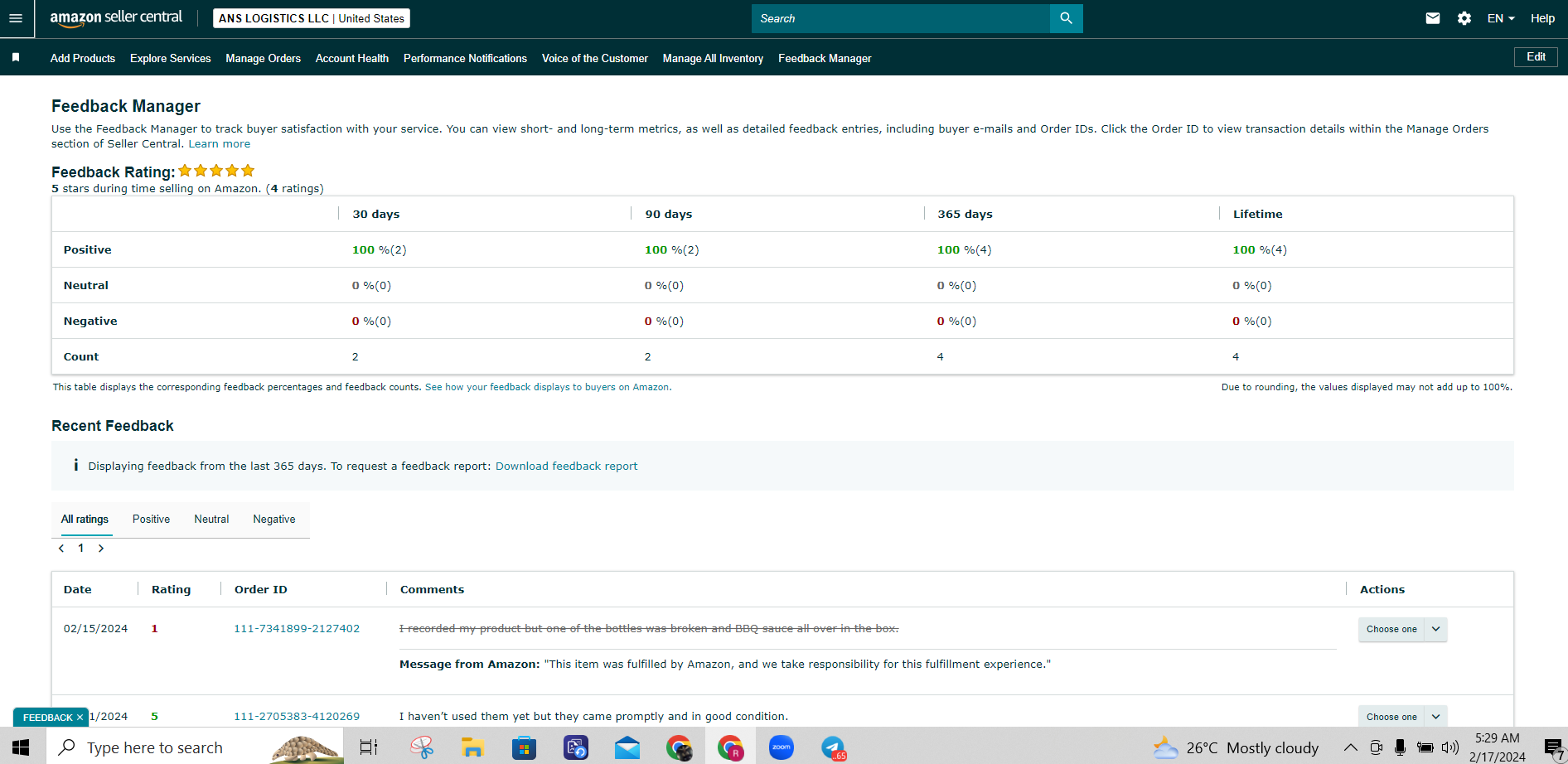Open Choose one dropdown for order 111-7341899-2127402
This screenshot has width=1568, height=764.
[1402, 629]
